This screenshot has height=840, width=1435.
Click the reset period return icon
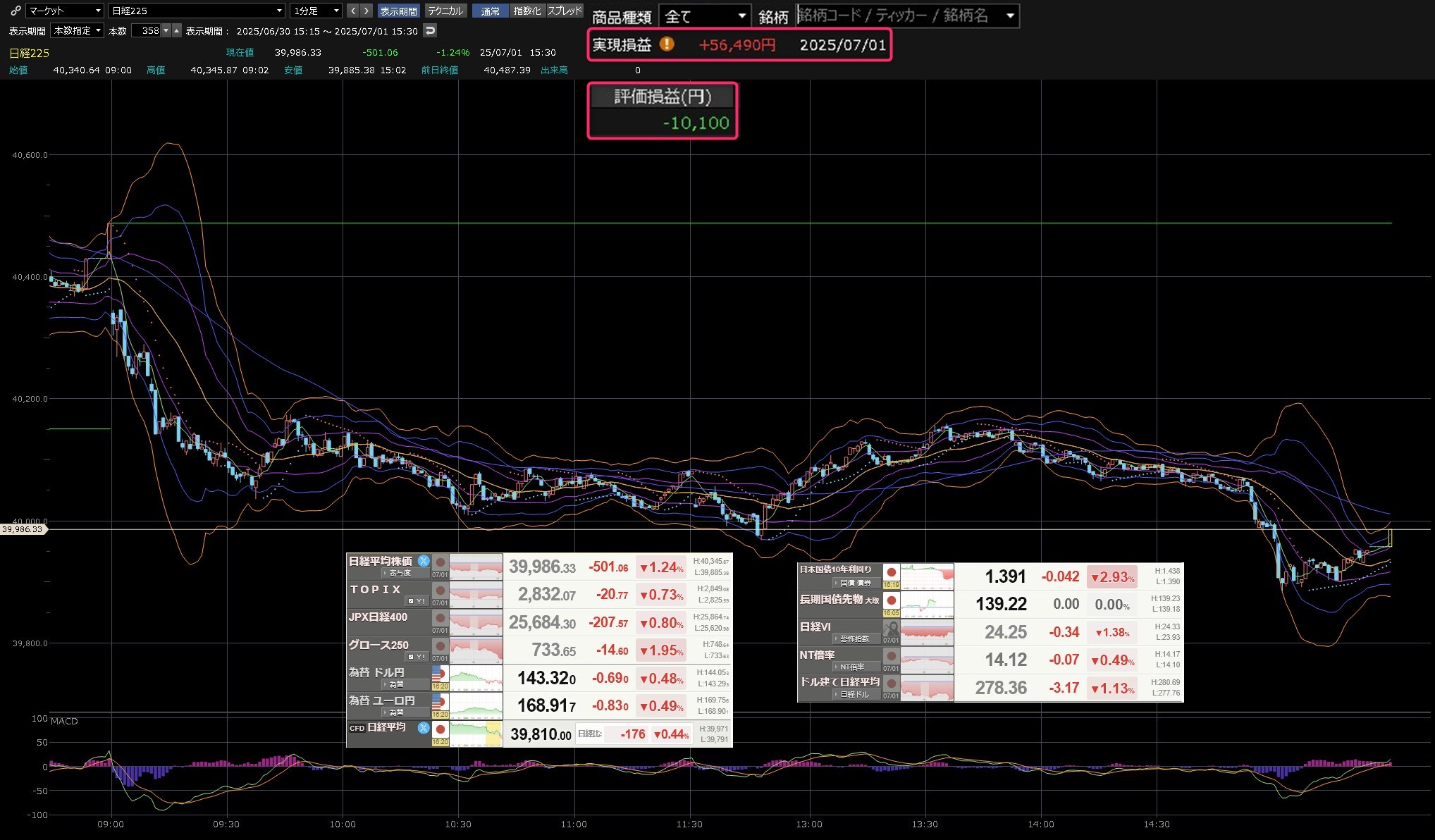point(430,30)
